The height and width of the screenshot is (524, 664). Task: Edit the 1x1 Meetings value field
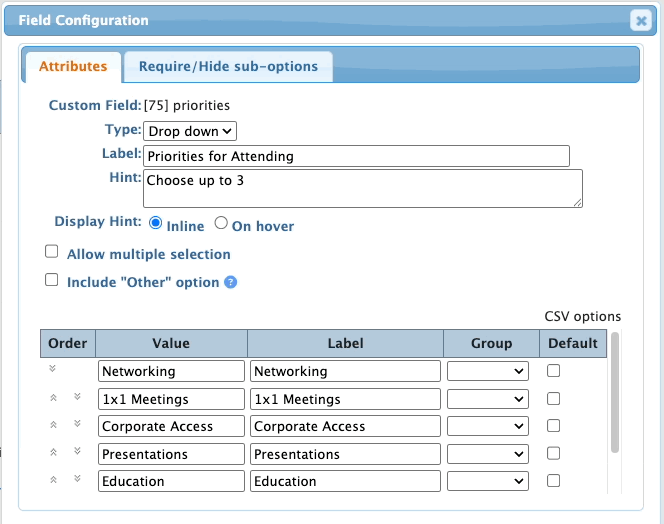point(171,399)
